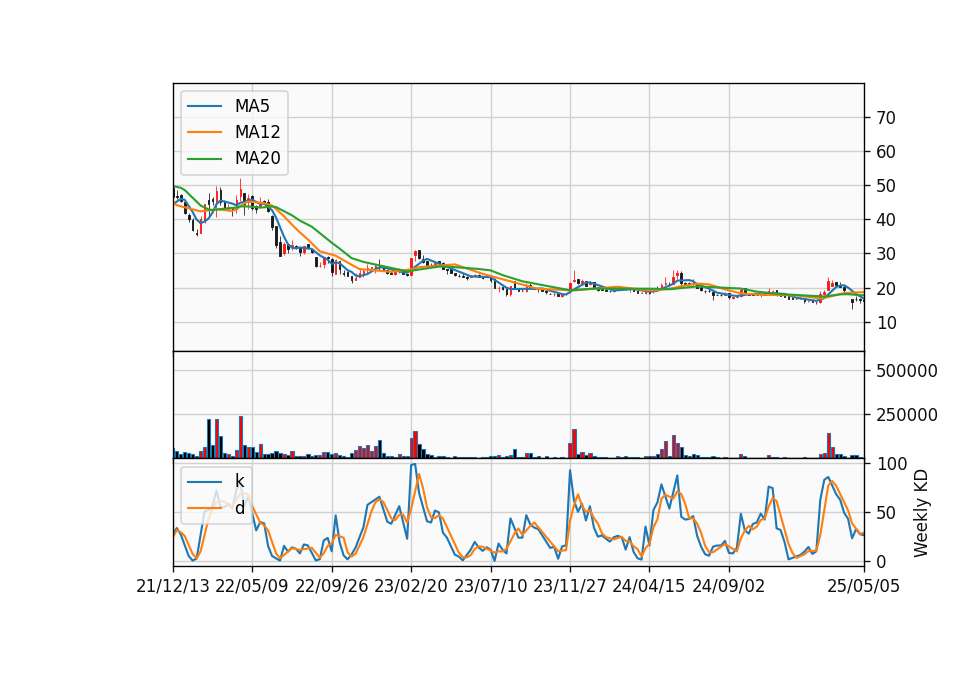Click the 23/02/20 date tick label
The image size is (960, 690).
click(411, 587)
